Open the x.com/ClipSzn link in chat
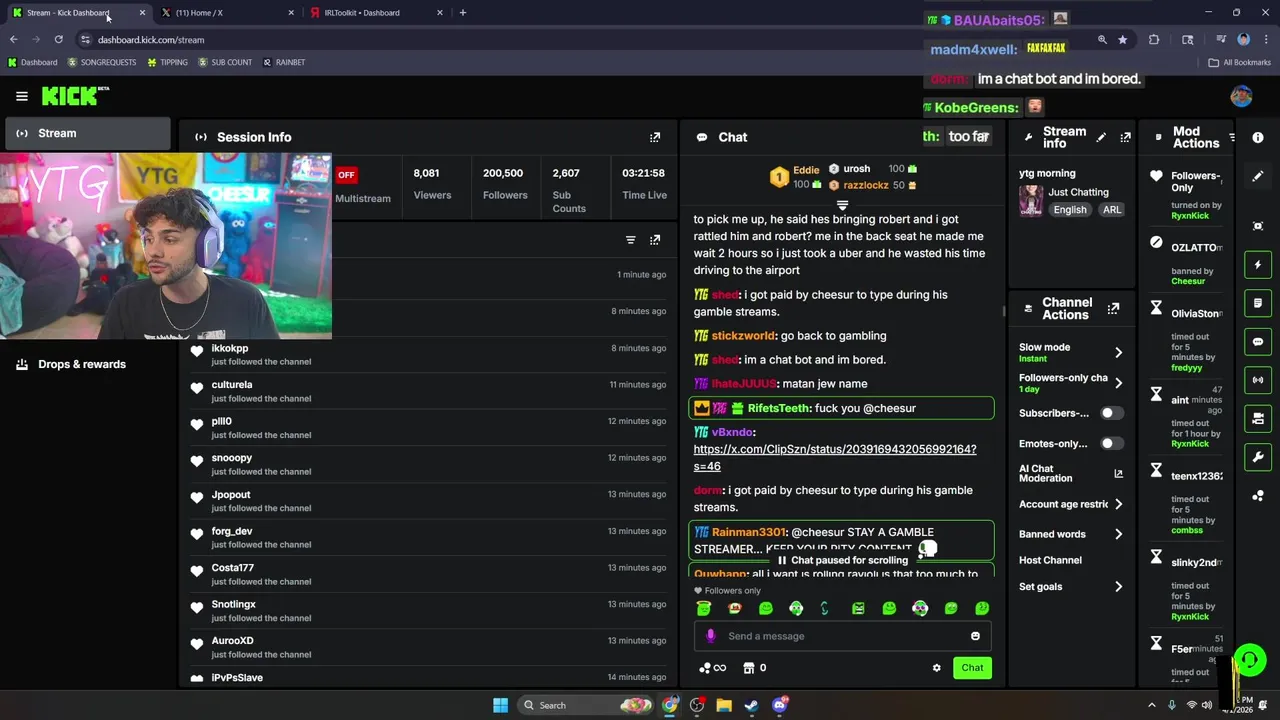1280x720 pixels. click(x=835, y=458)
